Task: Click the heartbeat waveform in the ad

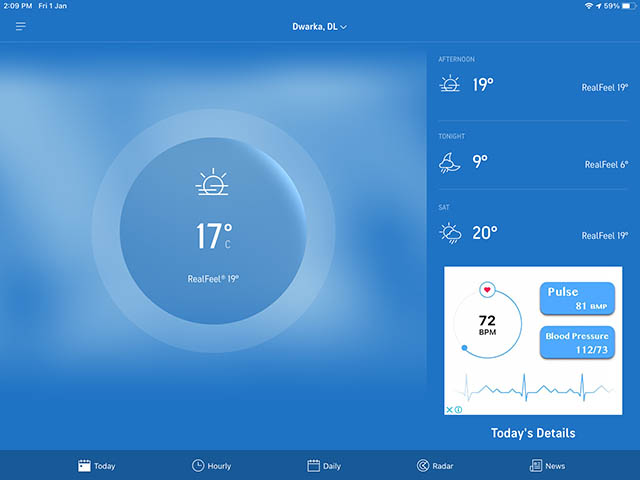Action: (x=536, y=388)
